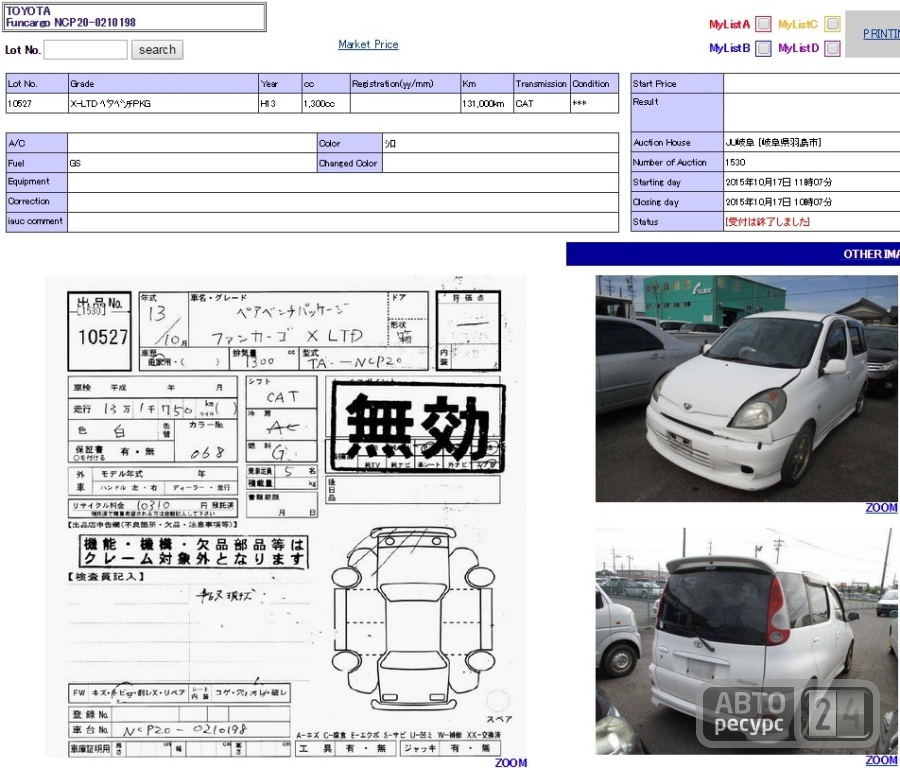The width and height of the screenshot is (900, 768).
Task: Open the Market Price link
Action: (x=368, y=44)
